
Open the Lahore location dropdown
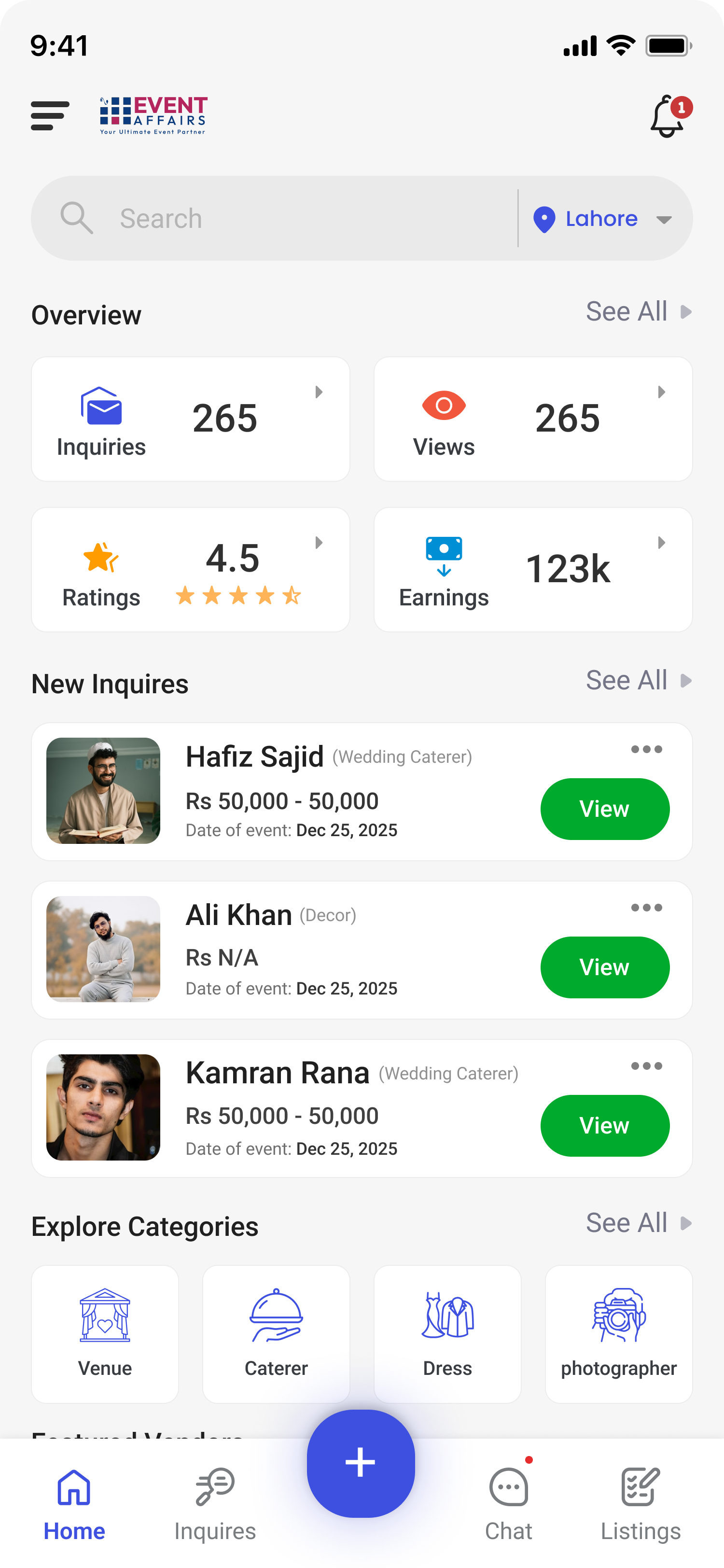point(602,219)
